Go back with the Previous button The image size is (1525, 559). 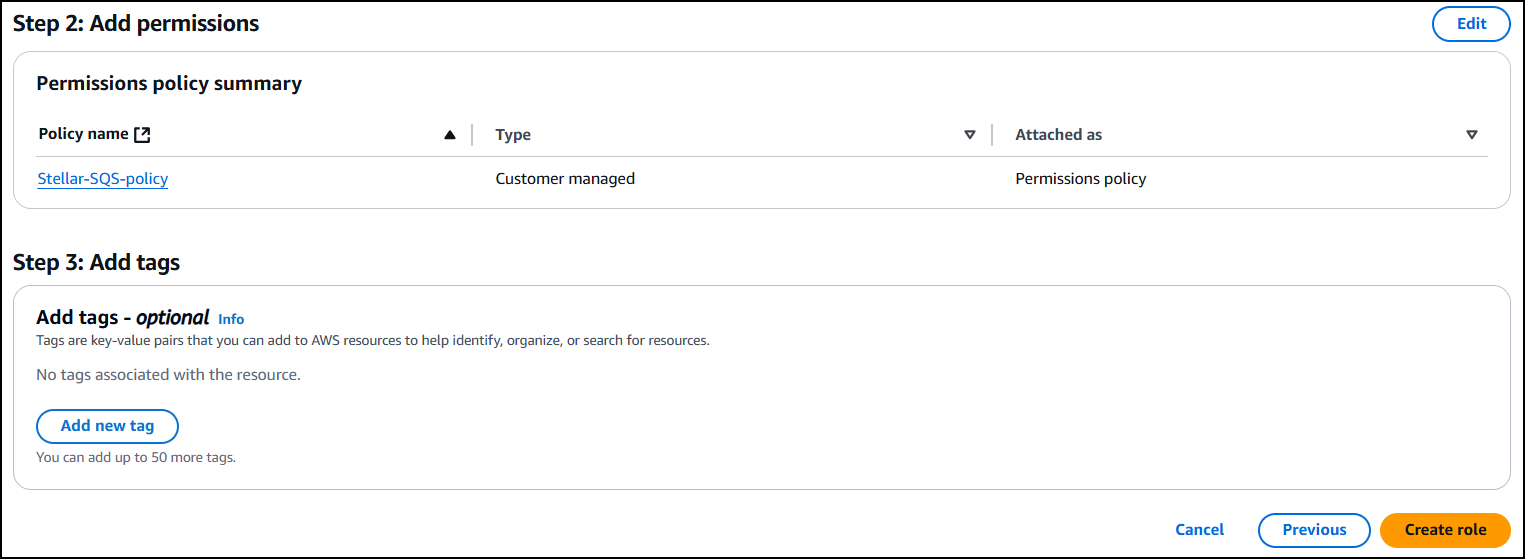1314,530
